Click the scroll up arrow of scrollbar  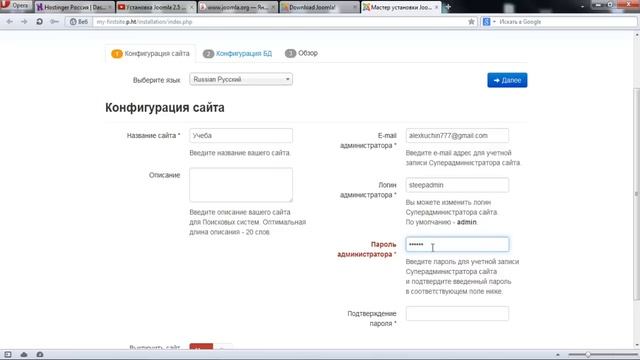pyautogui.click(x=637, y=35)
